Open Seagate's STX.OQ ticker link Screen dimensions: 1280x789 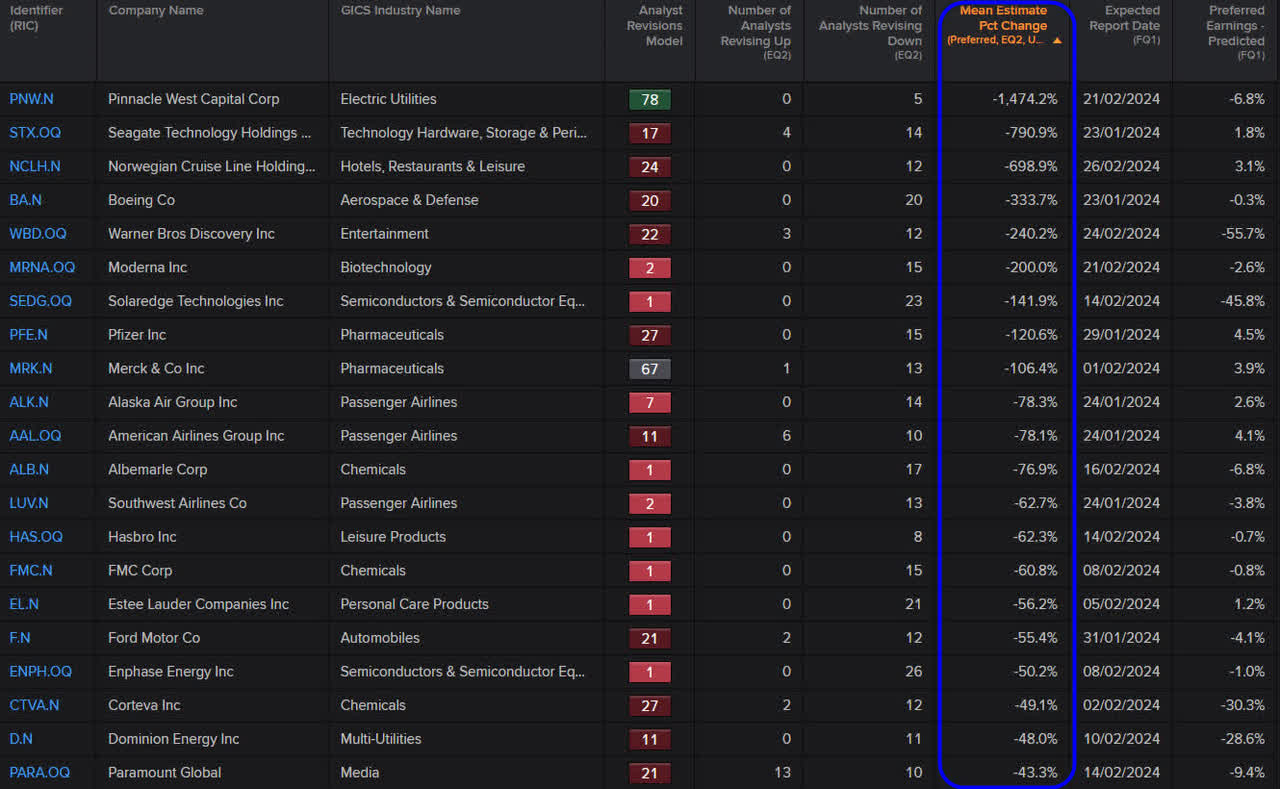[34, 132]
